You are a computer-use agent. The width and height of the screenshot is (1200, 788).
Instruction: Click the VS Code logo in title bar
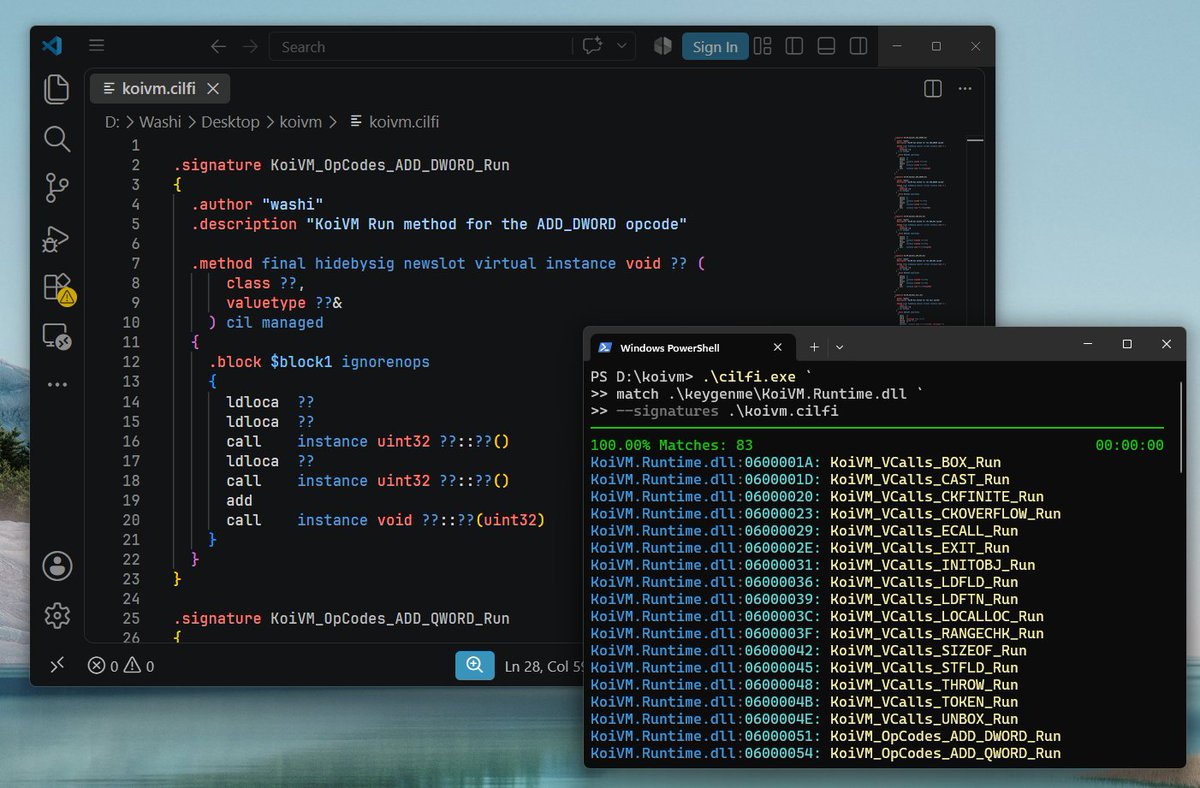click(x=52, y=46)
